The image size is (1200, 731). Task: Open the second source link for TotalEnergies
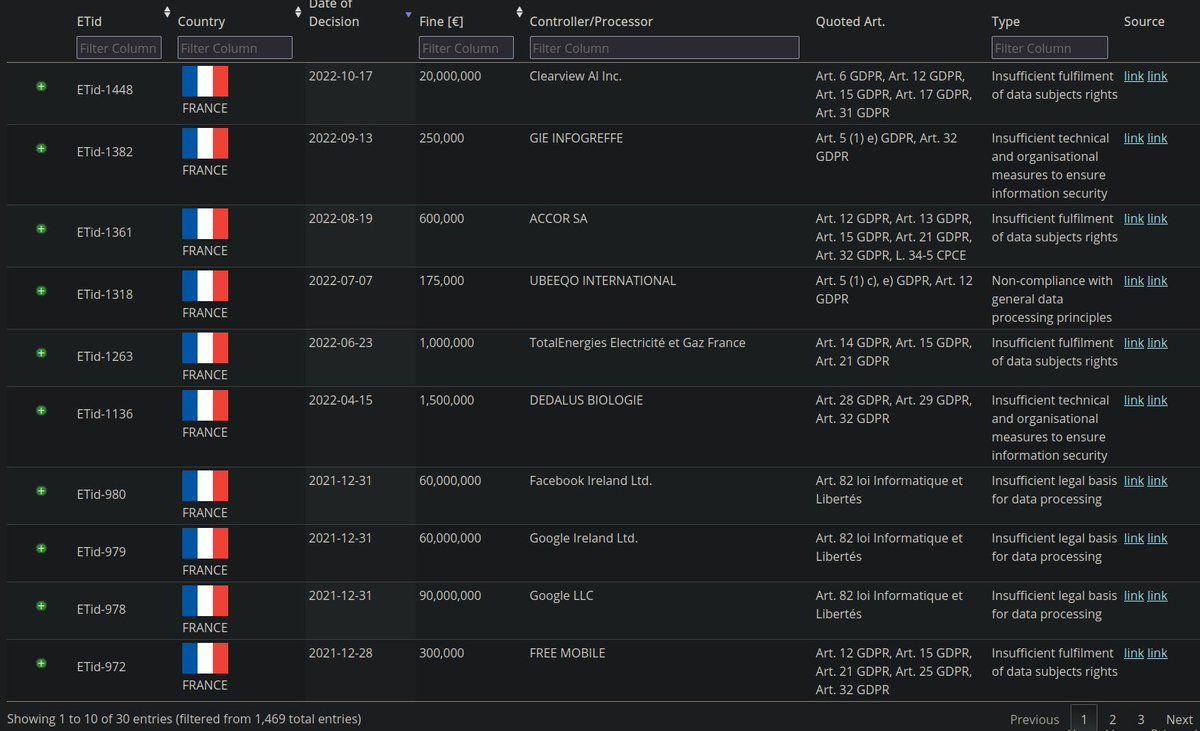click(1157, 342)
